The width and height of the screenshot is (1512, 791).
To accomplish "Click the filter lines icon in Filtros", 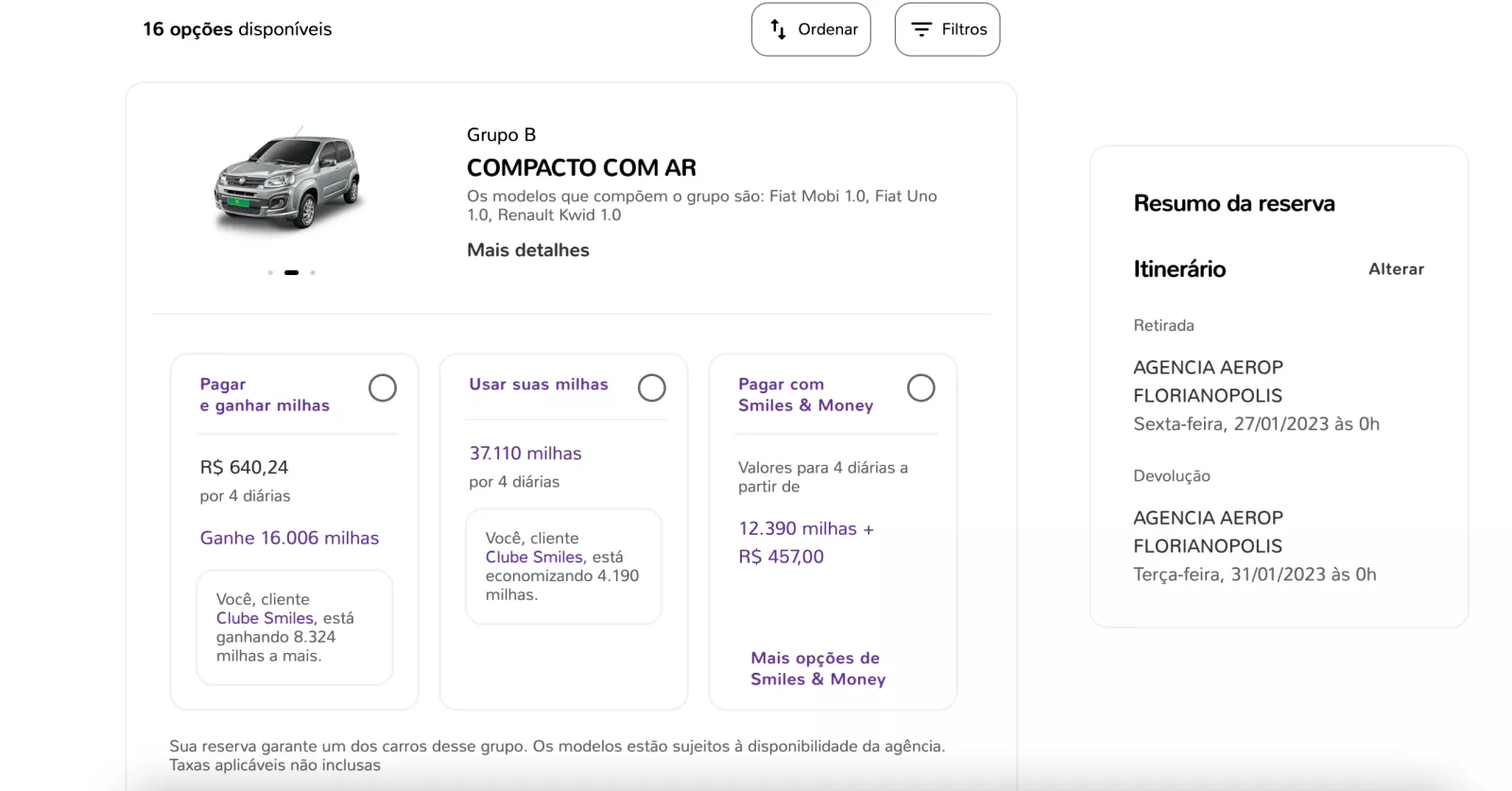I will (x=921, y=29).
